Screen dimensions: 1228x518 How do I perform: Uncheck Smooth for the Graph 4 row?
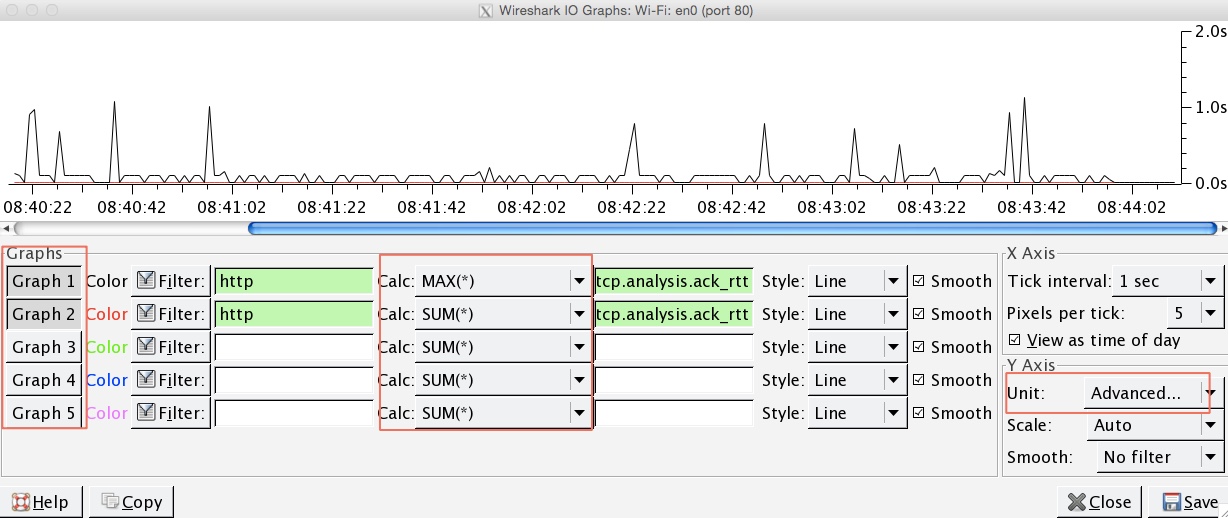[x=919, y=381]
